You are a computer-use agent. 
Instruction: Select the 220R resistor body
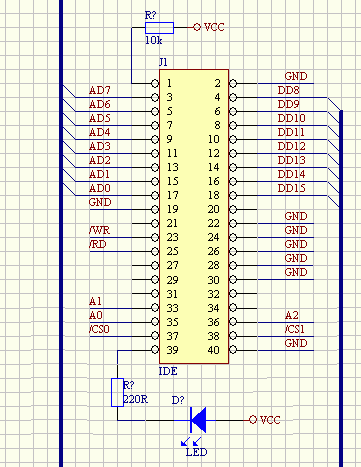click(117, 392)
